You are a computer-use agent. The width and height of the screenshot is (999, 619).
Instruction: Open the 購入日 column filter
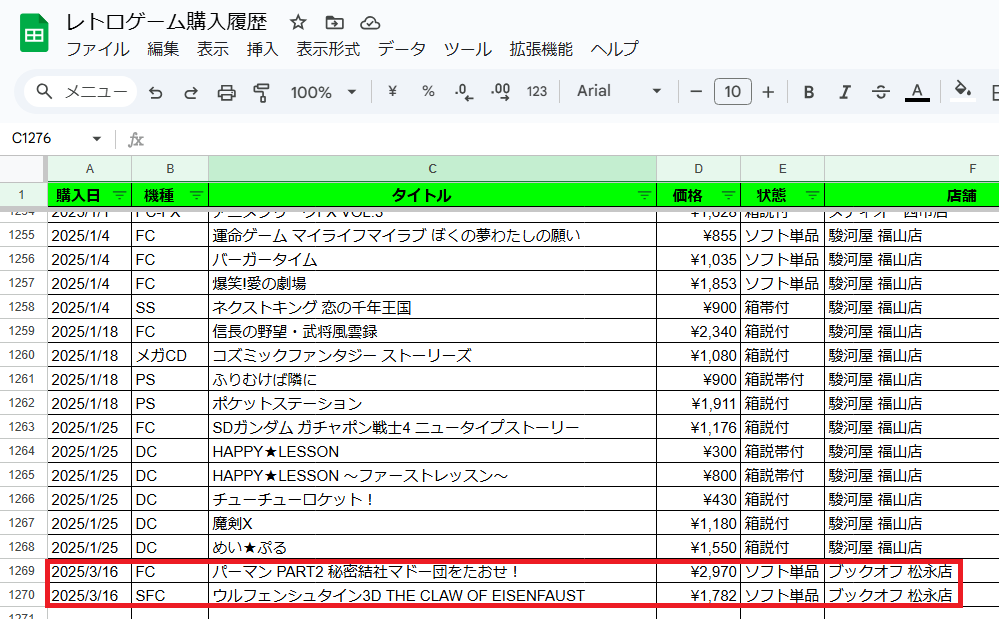click(120, 196)
